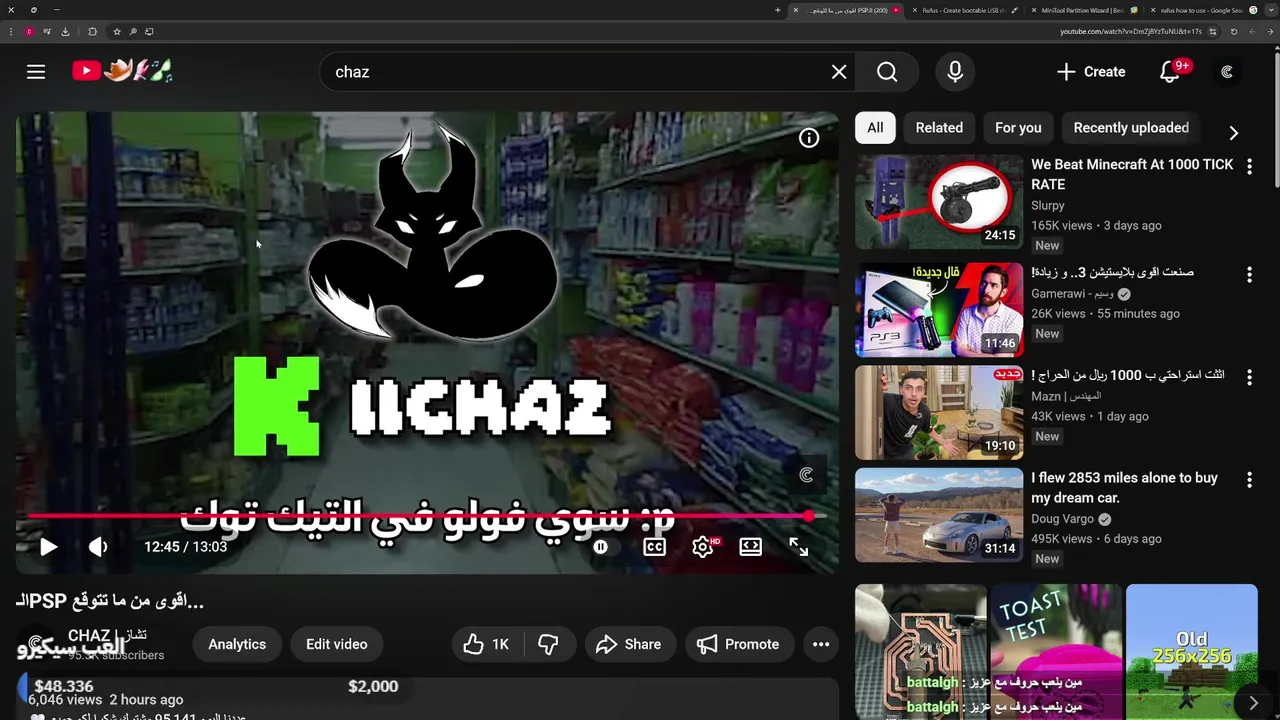Play the video
The height and width of the screenshot is (720, 1280).
tap(48, 547)
